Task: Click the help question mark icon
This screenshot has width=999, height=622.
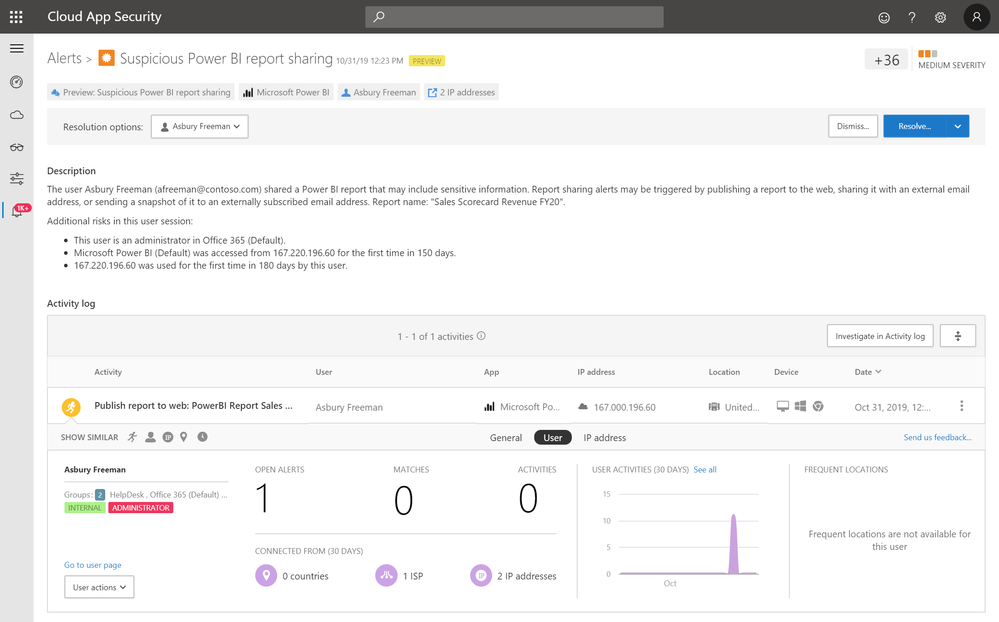Action: (912, 17)
